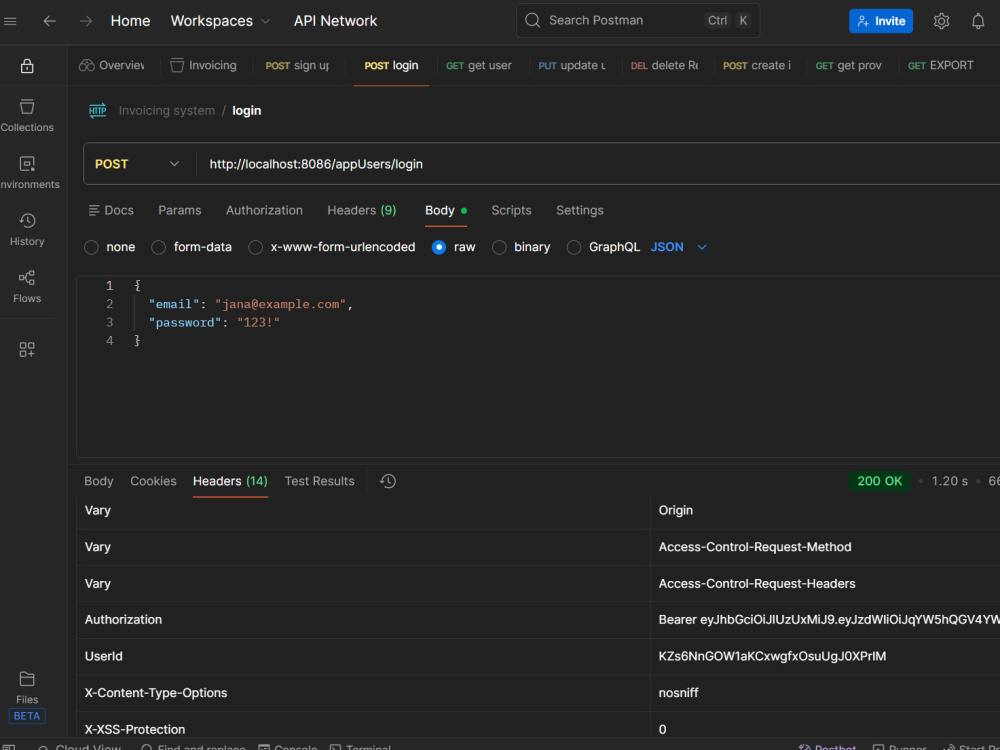Select the GraphQL body option
The height and width of the screenshot is (750, 1000).
[603, 247]
